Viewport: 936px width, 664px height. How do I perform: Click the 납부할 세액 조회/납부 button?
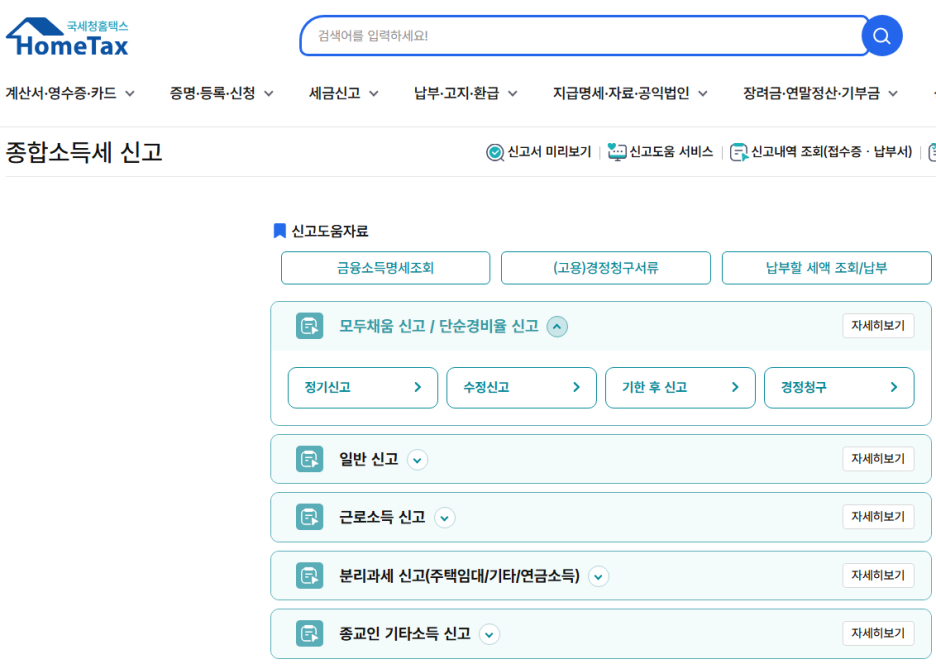(x=826, y=268)
